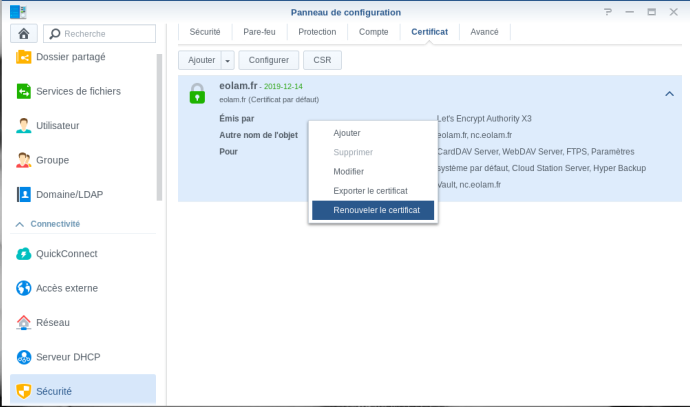This screenshot has width=690, height=407.
Task: Open QuickConnect cloud icon
Action: pyautogui.click(x=24, y=254)
